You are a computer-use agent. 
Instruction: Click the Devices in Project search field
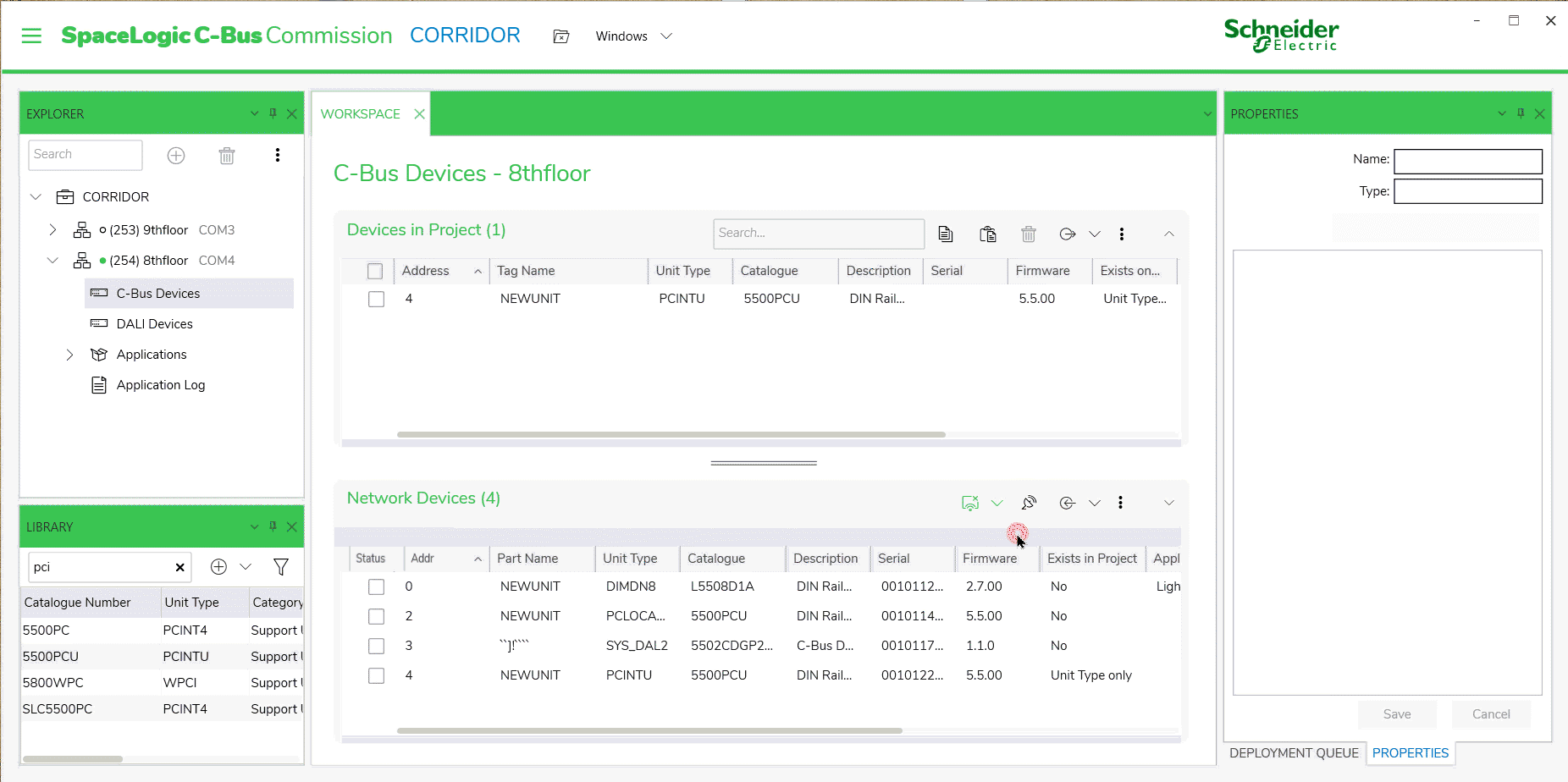pos(819,234)
